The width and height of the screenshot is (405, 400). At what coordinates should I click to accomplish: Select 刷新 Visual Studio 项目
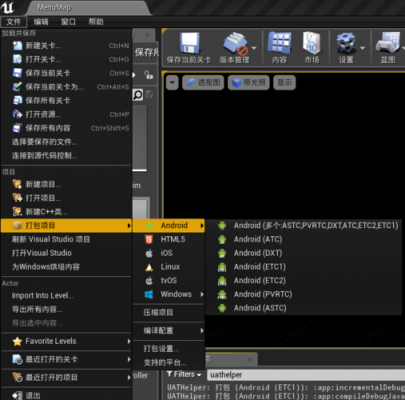click(x=67, y=239)
